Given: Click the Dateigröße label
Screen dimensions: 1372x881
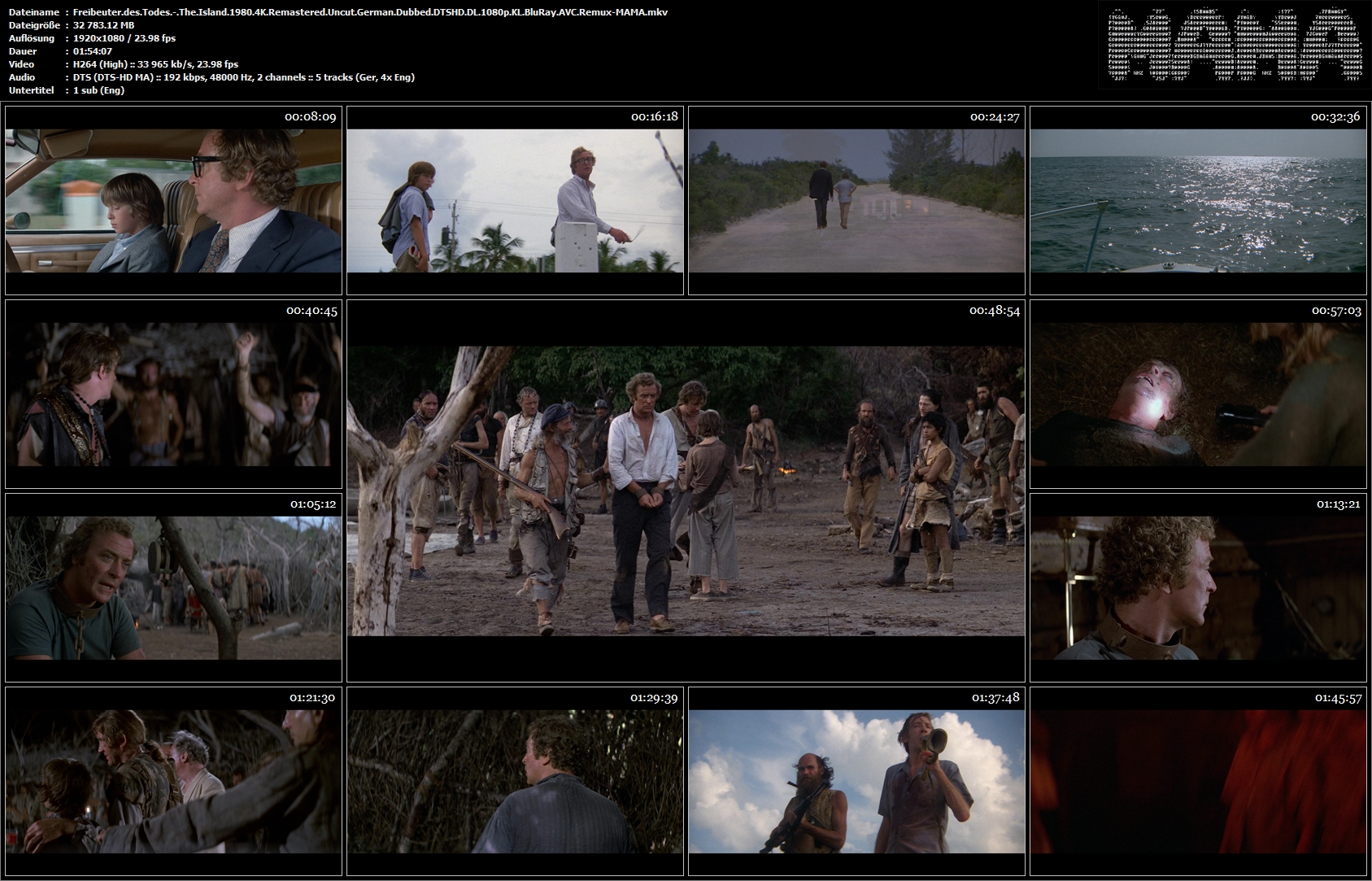Looking at the screenshot, I should [34, 25].
